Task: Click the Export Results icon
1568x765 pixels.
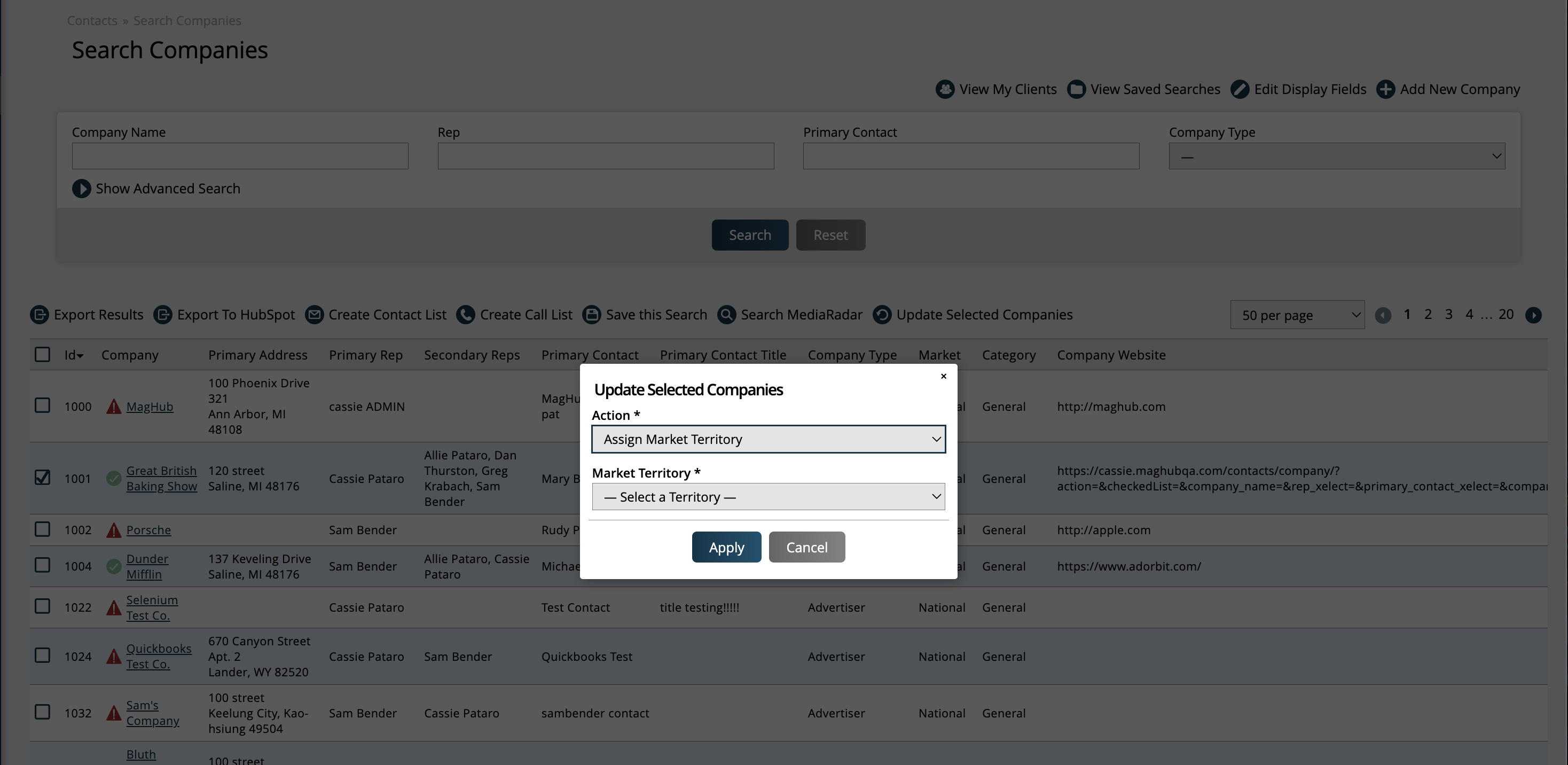Action: coord(40,314)
